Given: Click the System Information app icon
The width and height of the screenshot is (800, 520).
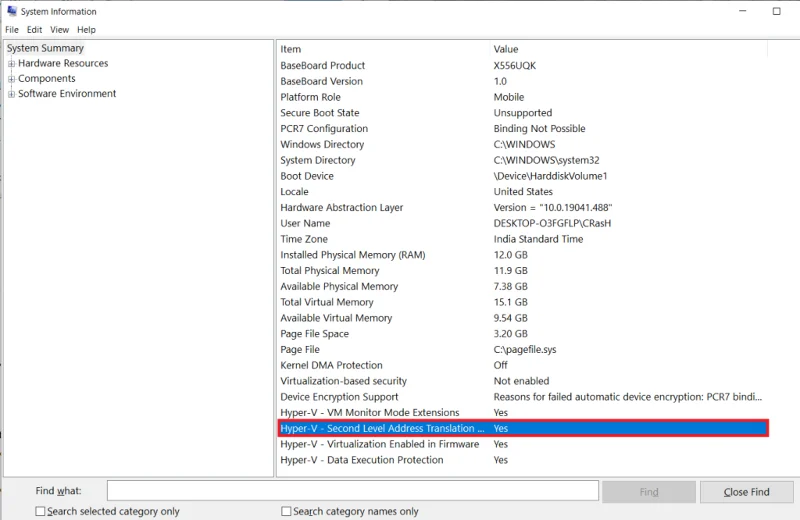Looking at the screenshot, I should pos(11,11).
